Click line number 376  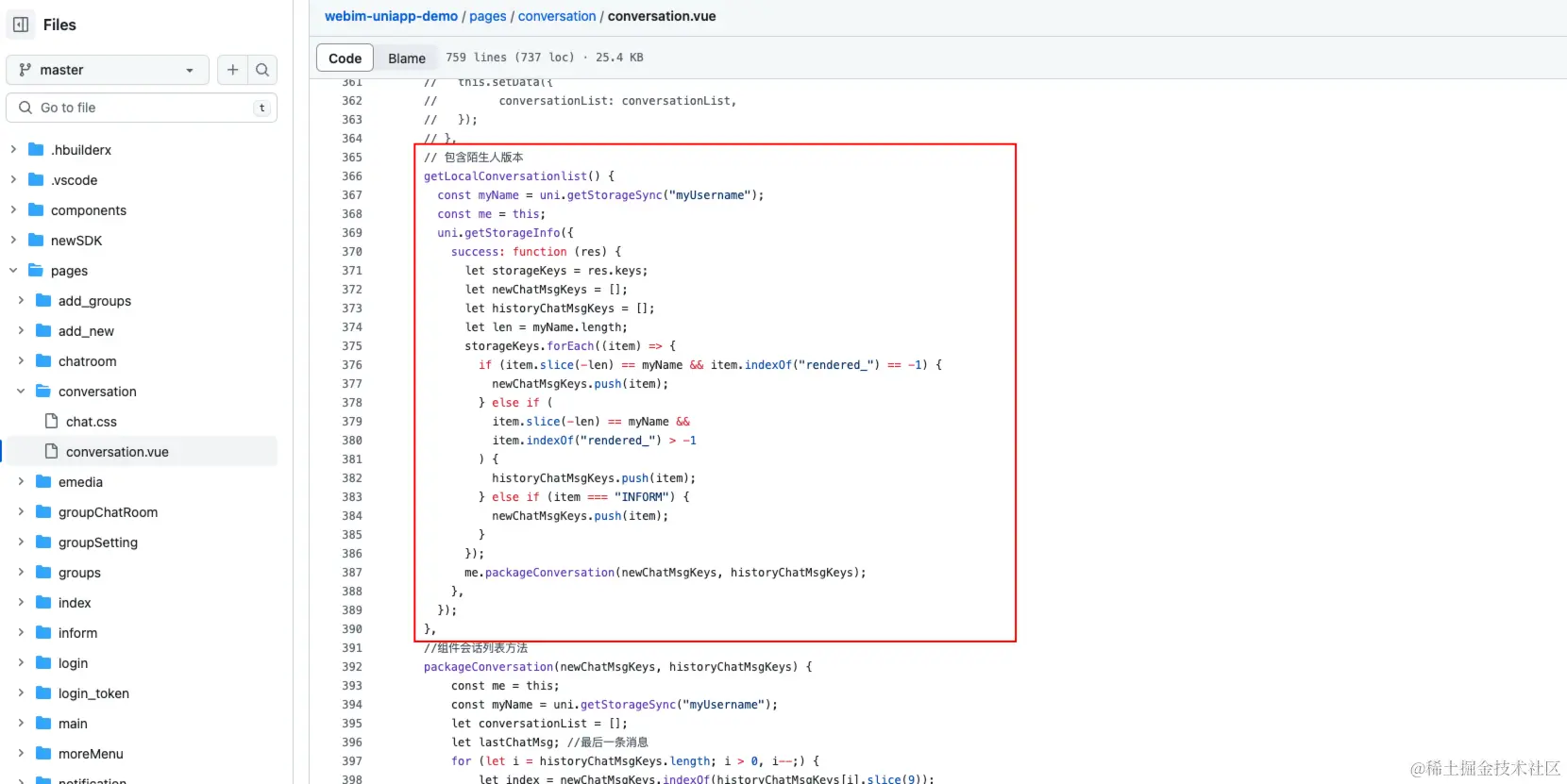(352, 365)
